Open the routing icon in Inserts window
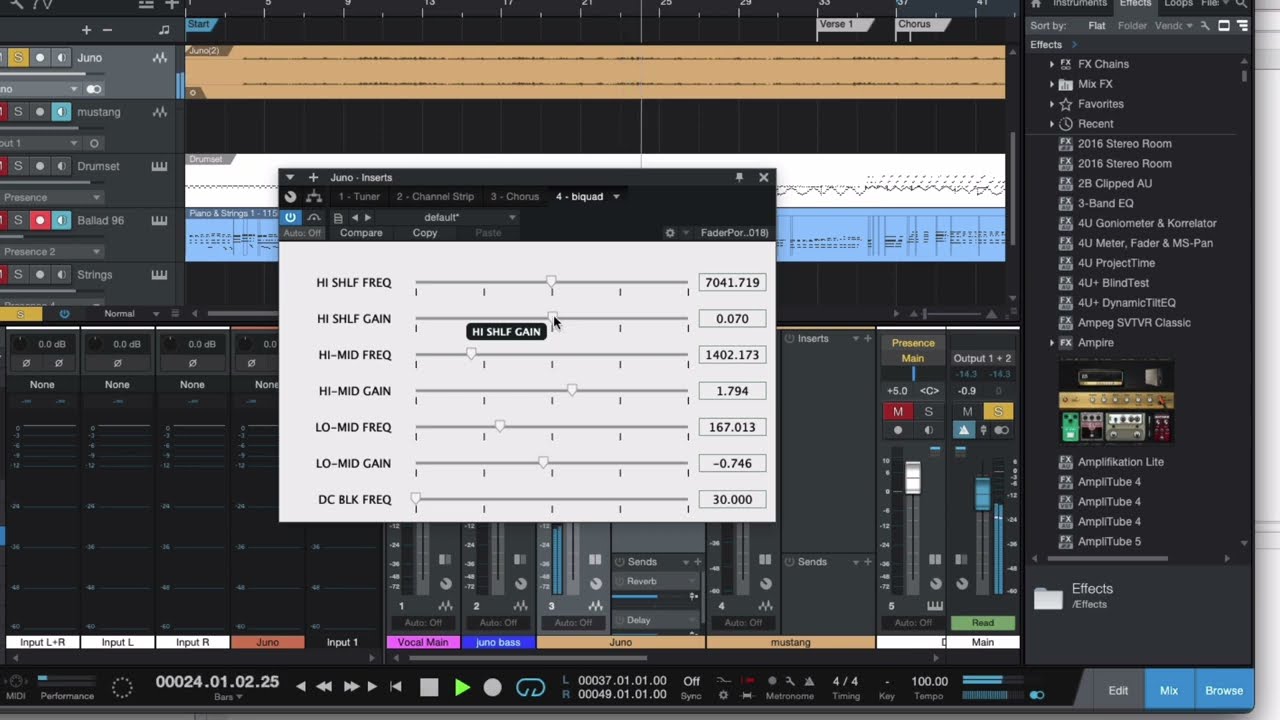Image resolution: width=1280 pixels, height=720 pixels. tap(314, 197)
